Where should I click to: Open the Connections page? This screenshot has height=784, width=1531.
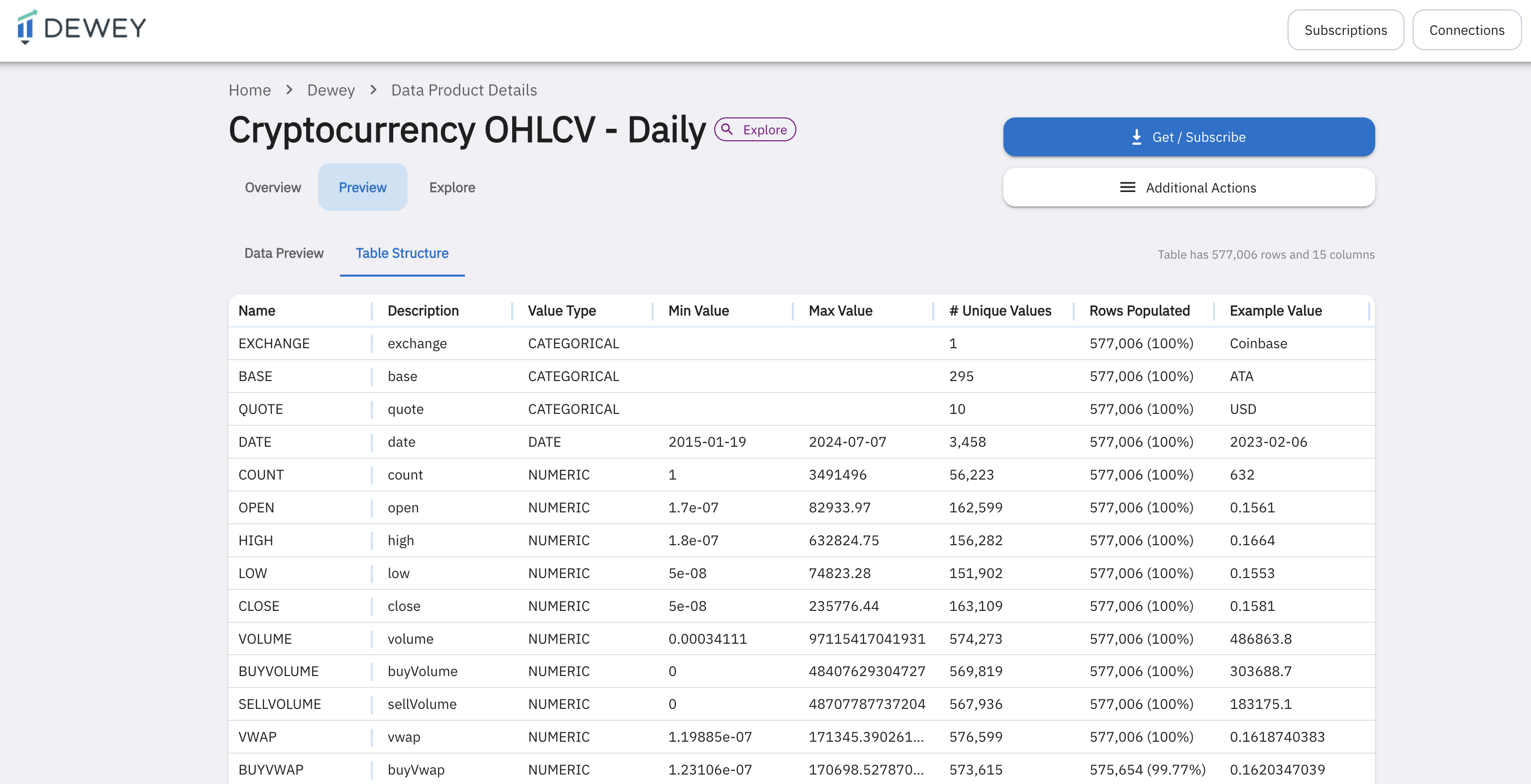click(1466, 30)
